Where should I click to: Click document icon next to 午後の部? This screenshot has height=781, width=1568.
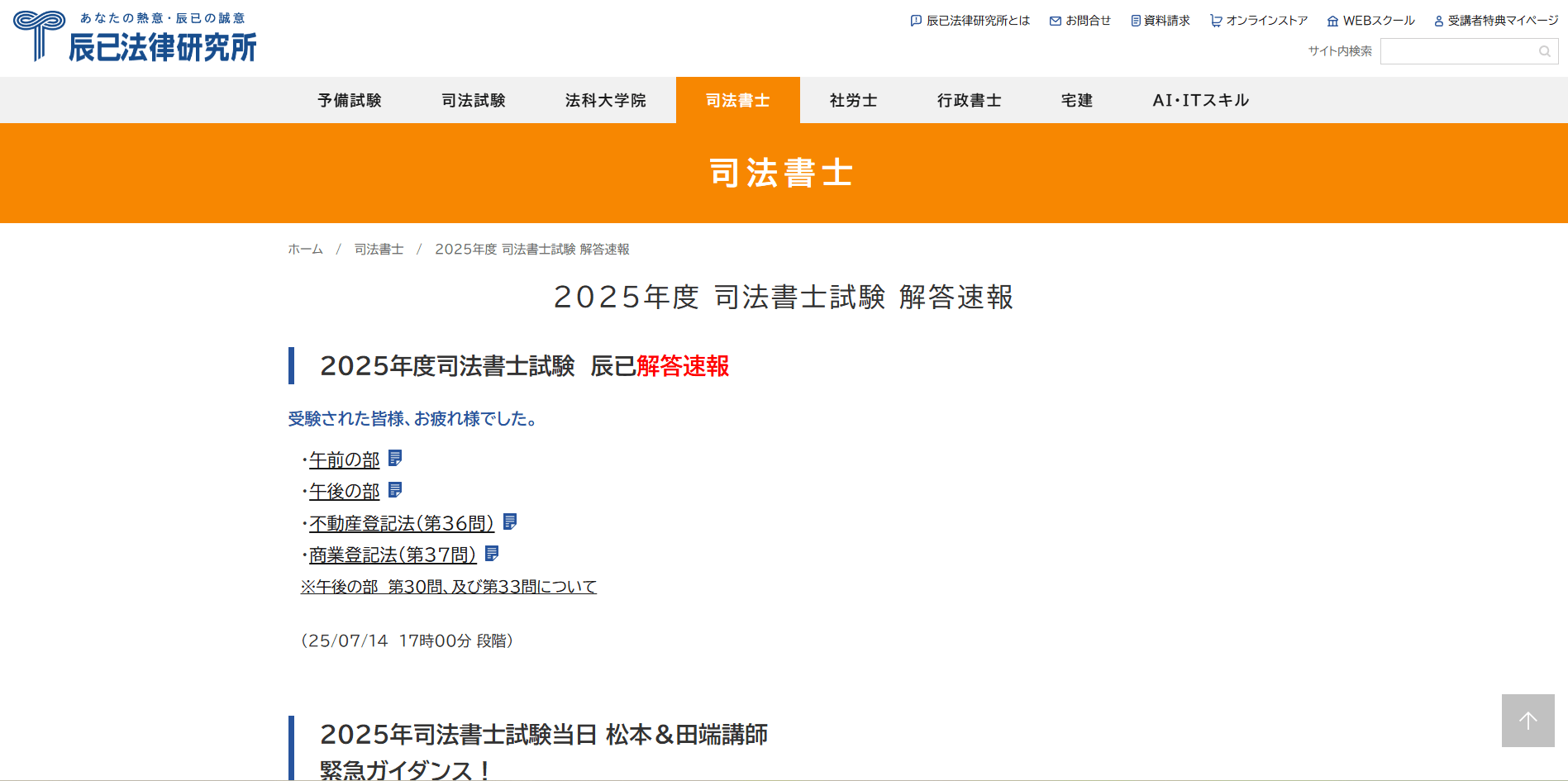click(x=395, y=490)
